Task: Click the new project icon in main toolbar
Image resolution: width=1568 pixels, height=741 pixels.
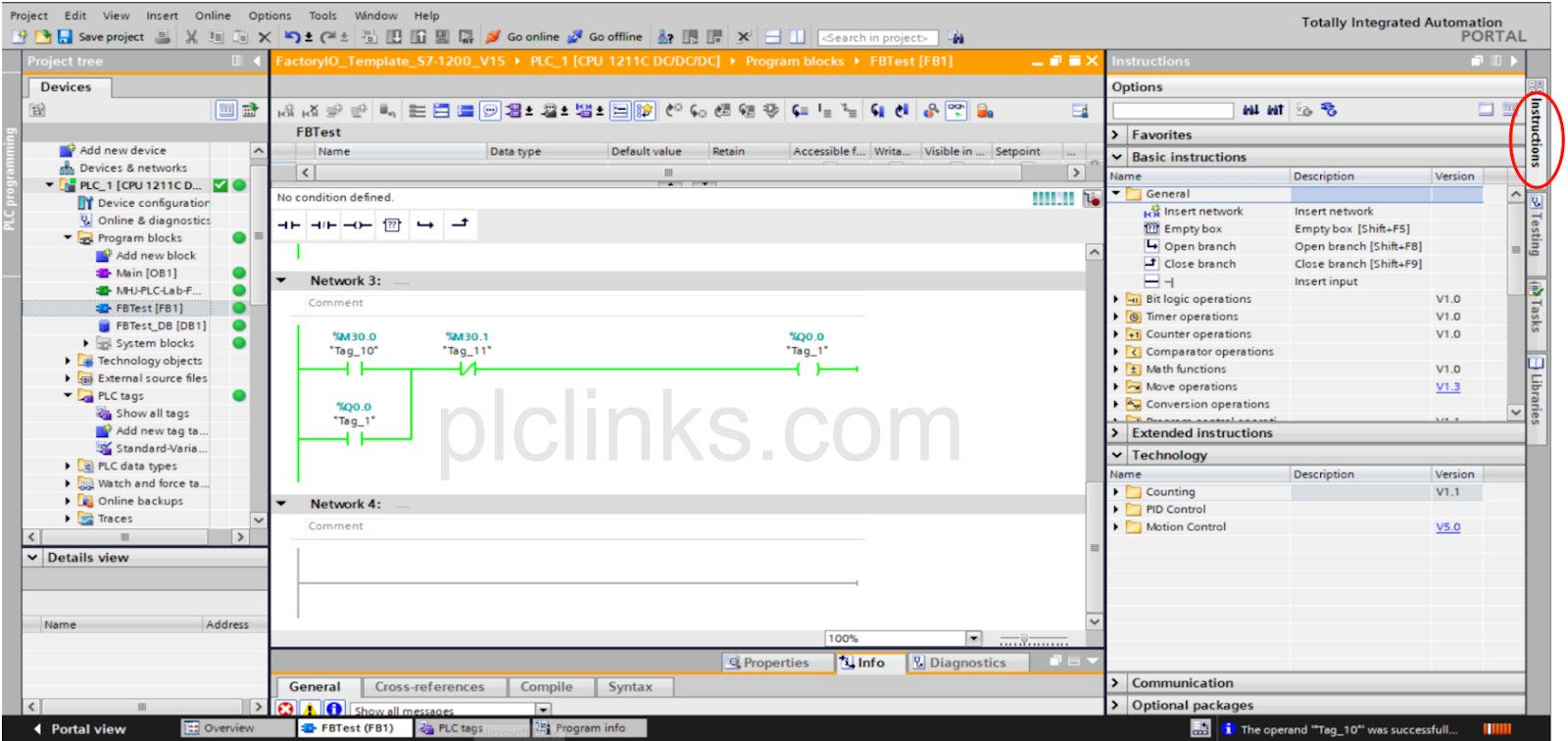Action: (x=20, y=37)
